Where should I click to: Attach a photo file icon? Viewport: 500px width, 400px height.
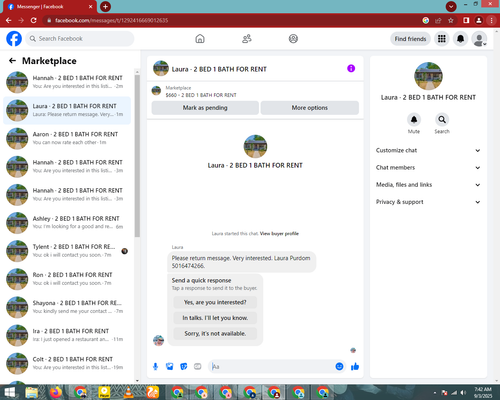170,367
